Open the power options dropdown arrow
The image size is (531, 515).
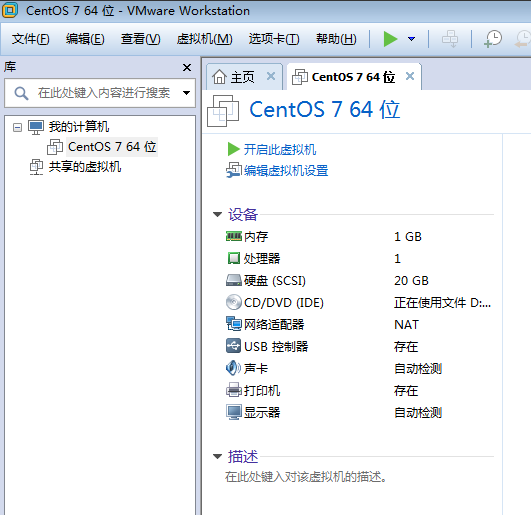(411, 39)
